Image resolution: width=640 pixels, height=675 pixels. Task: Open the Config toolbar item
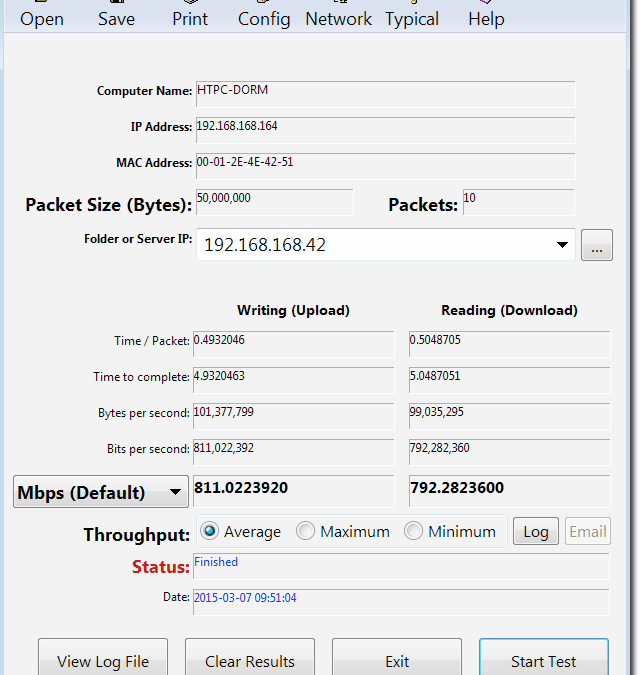coord(264,18)
